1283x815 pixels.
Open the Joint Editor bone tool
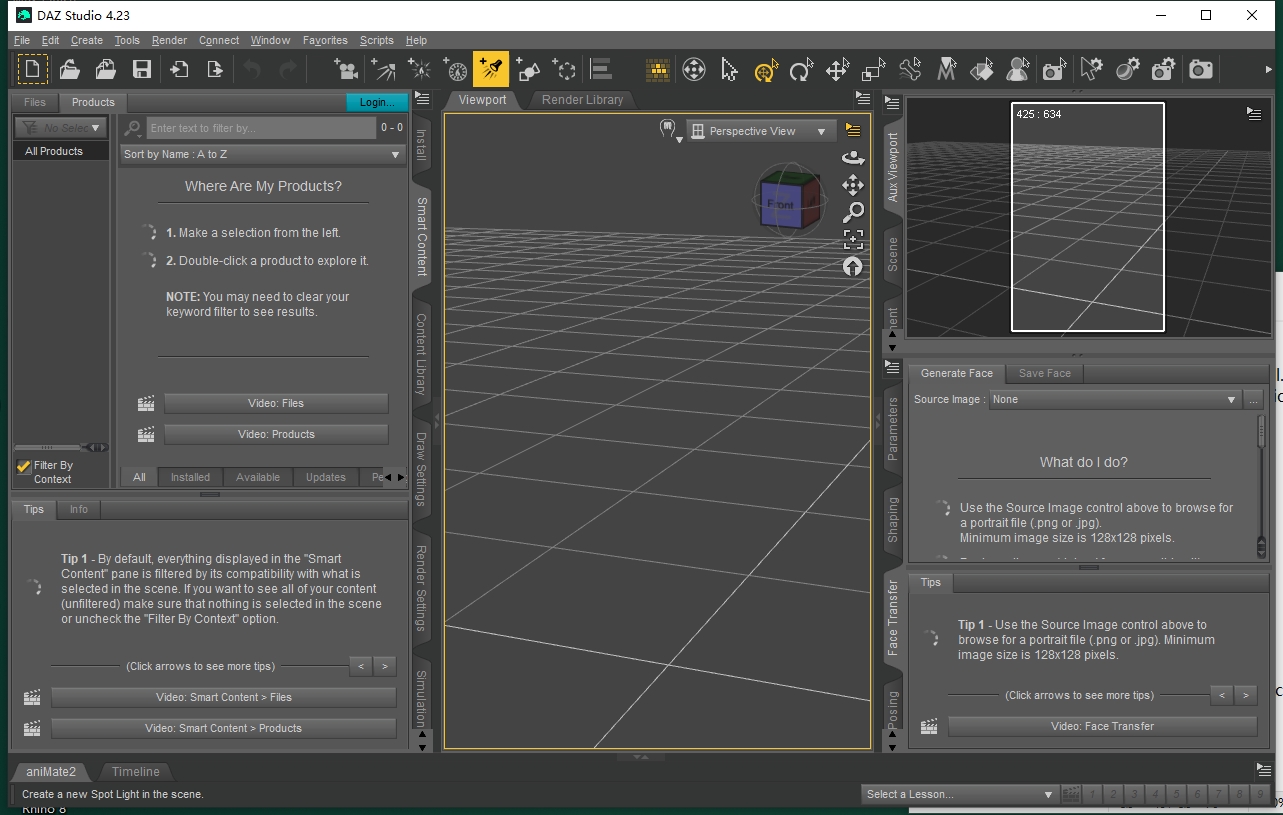click(x=910, y=69)
